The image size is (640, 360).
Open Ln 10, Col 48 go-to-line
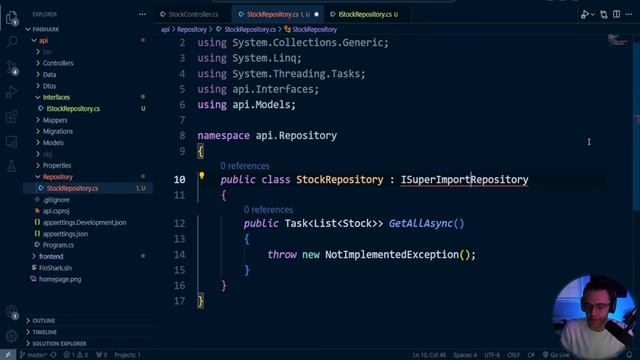pyautogui.click(x=429, y=355)
